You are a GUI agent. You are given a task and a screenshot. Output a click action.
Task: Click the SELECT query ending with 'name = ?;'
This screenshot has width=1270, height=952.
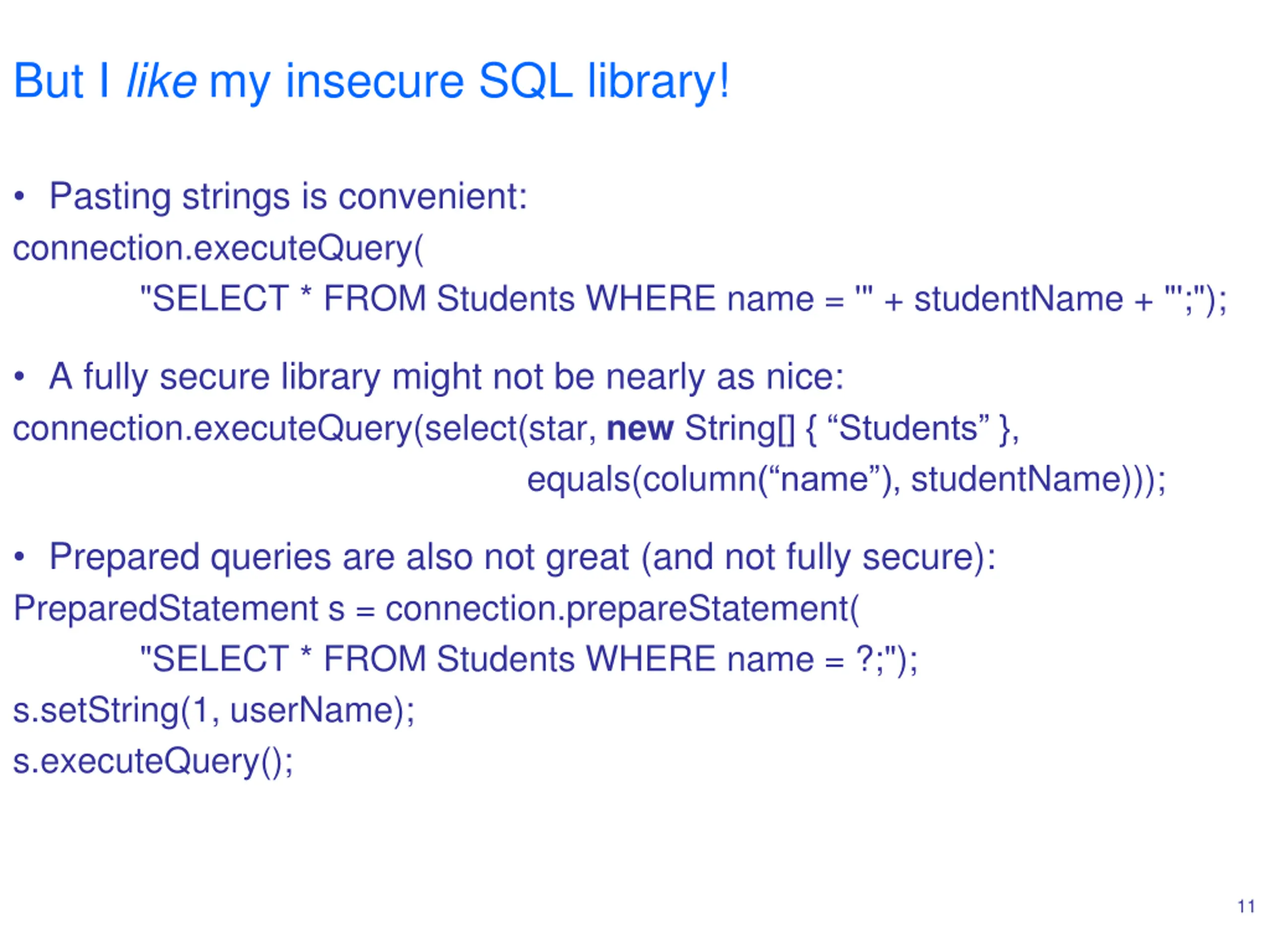click(x=529, y=659)
